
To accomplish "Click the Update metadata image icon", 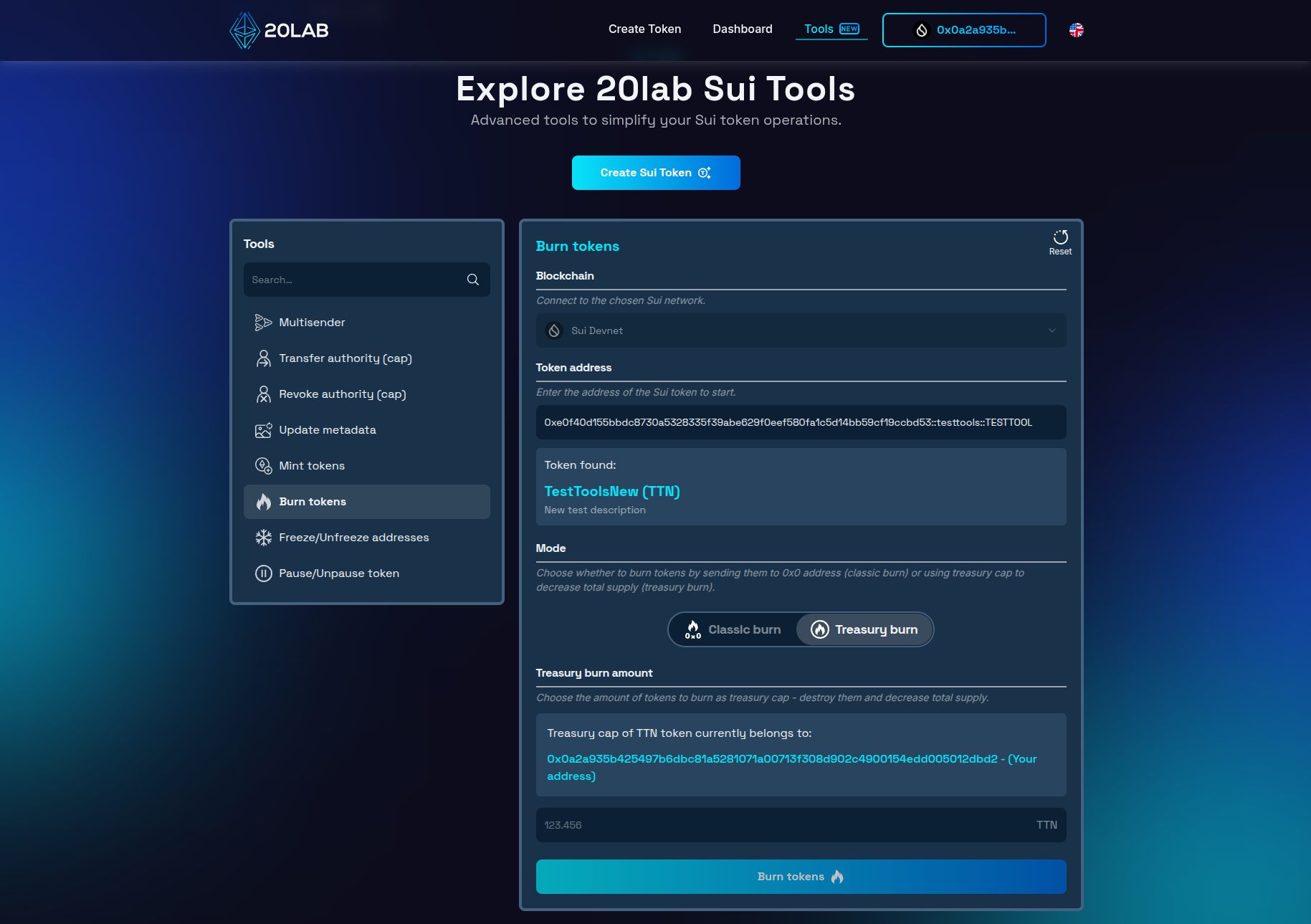I will click(263, 430).
